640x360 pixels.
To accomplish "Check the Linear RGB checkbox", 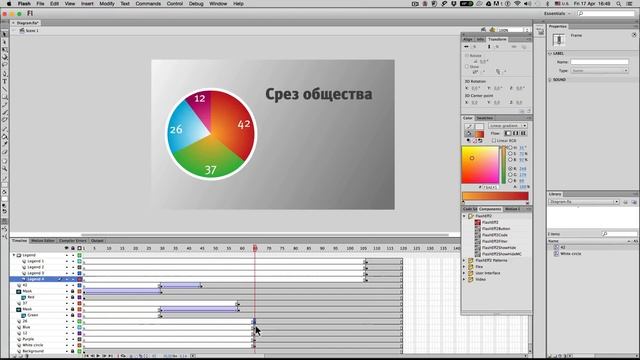I will click(x=494, y=140).
